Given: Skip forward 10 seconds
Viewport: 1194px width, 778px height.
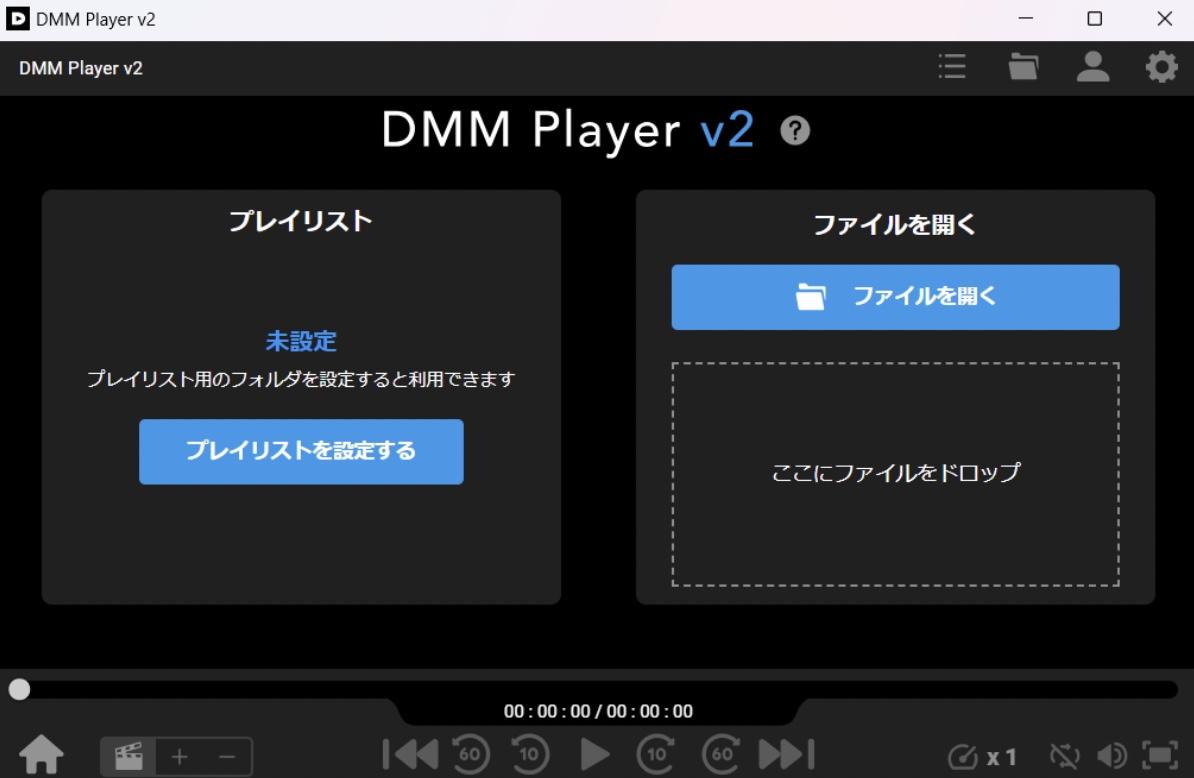Looking at the screenshot, I should pos(656,754).
